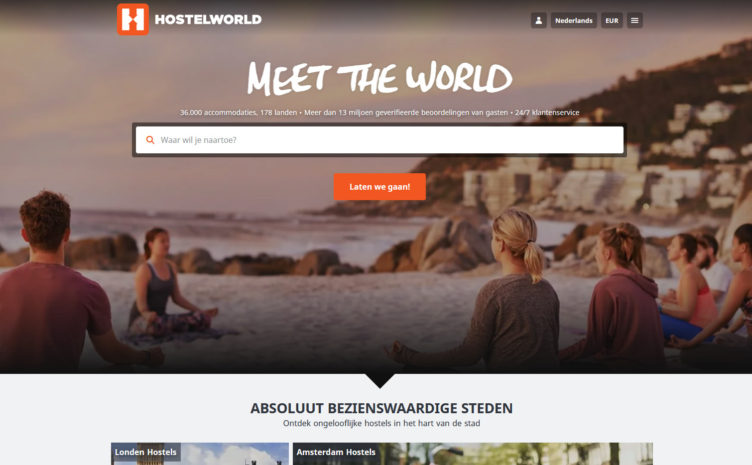
Task: Click the 'Meet the World' headline
Action: click(x=379, y=77)
